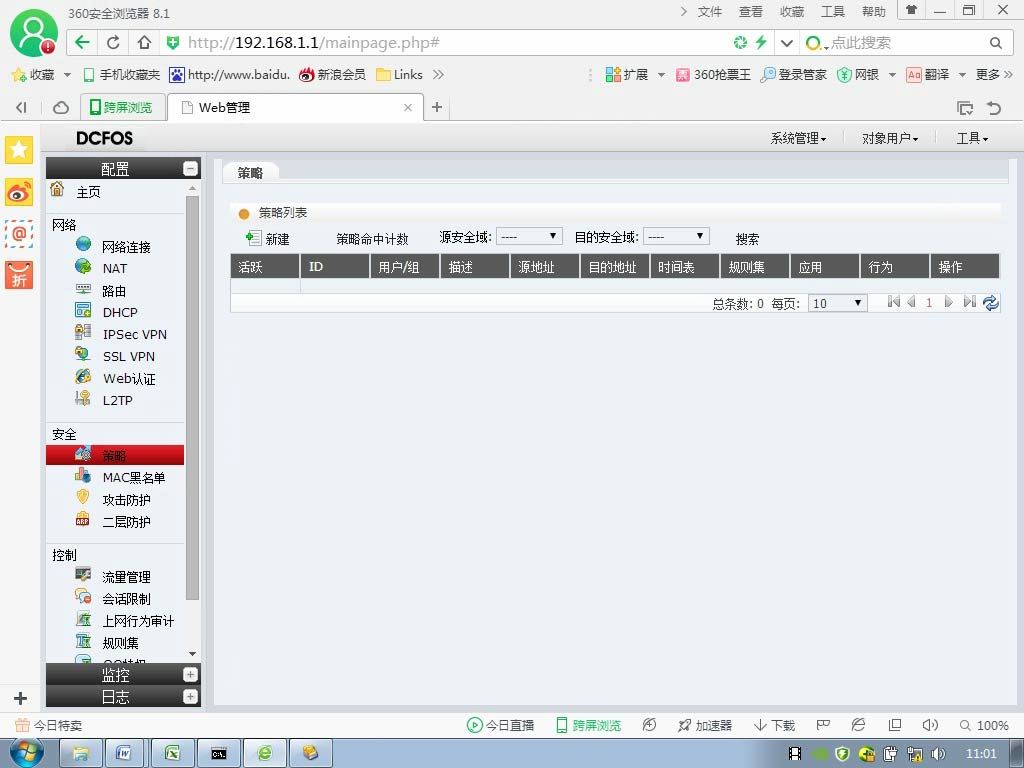Open a new browser tab
1024x768 pixels.
(x=437, y=107)
